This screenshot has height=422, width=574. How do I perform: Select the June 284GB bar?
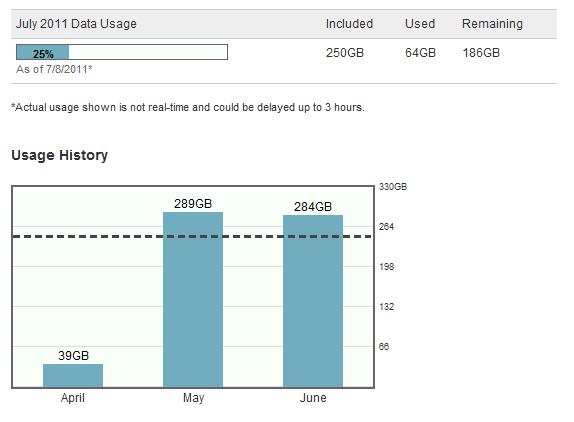tap(313, 301)
